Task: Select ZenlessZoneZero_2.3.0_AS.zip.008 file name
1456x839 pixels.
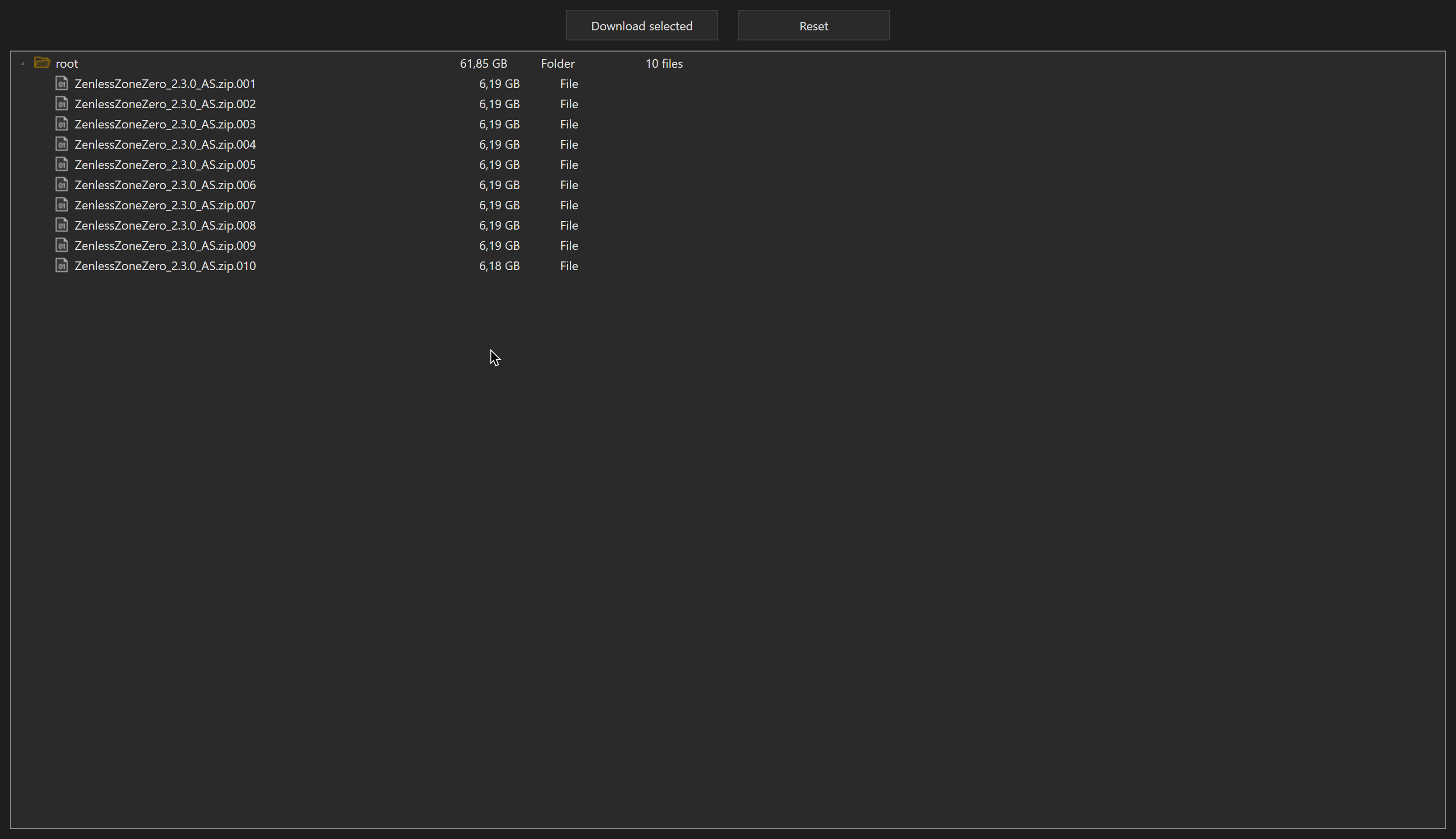Action: 165,226
